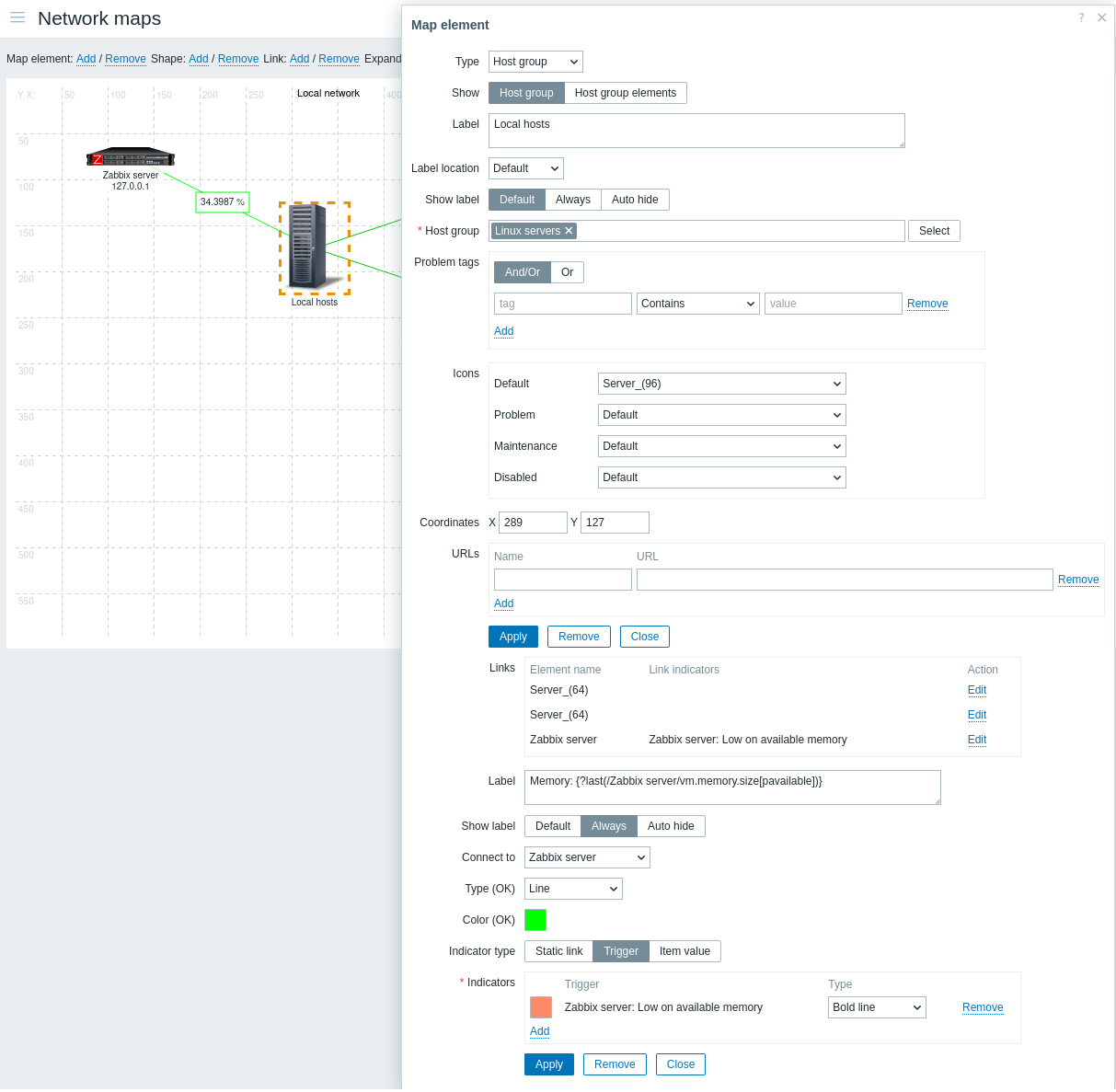The image size is (1116, 1092).
Task: Select the Local hosts server tower icon
Action: (x=314, y=247)
